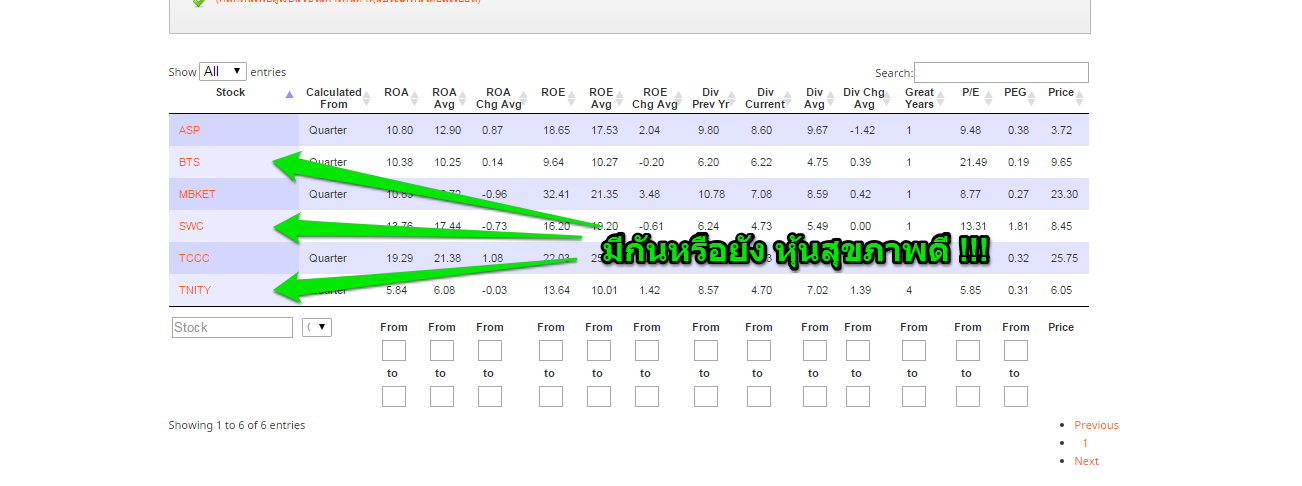Click the Search input field
This screenshot has height=486, width=1302.
(1001, 73)
